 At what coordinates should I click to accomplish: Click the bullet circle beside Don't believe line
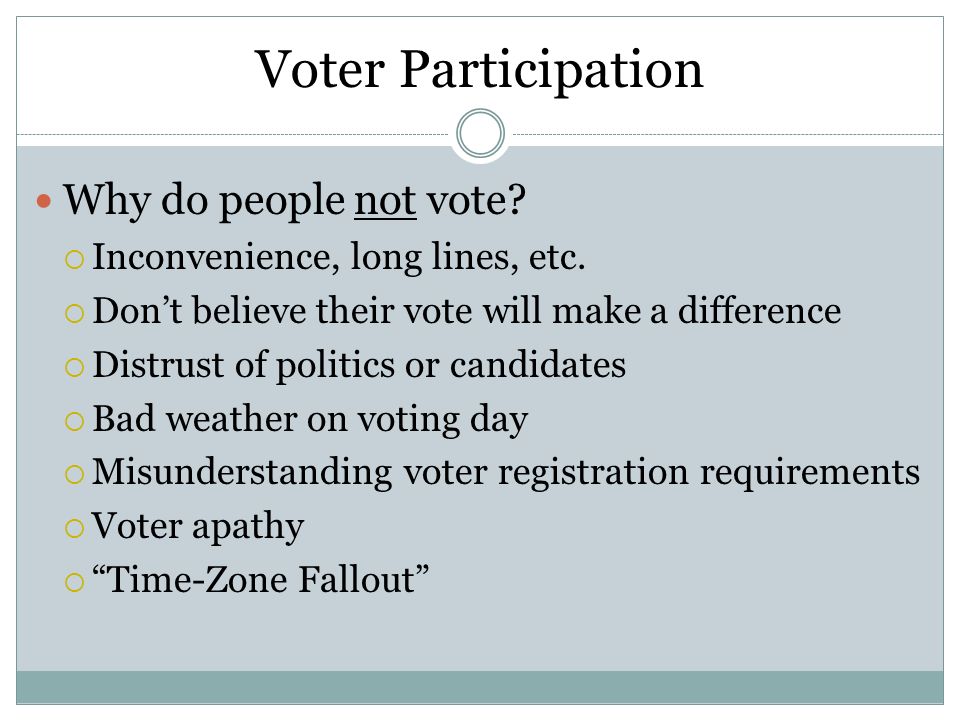74,313
